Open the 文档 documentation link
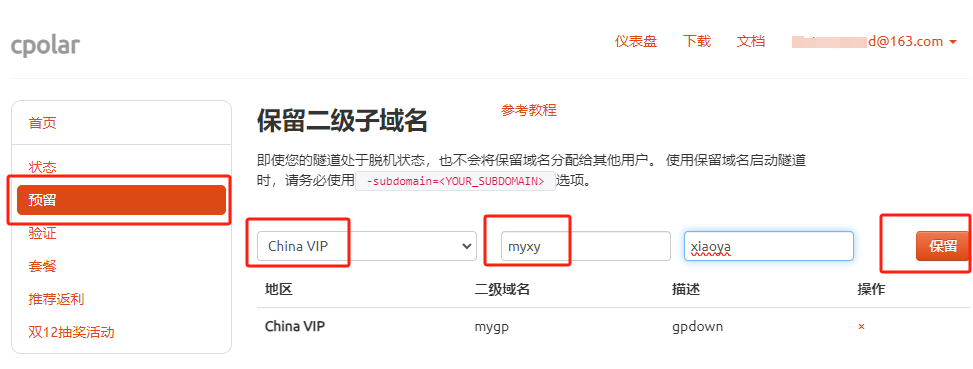The height and width of the screenshot is (369, 973). 751,42
